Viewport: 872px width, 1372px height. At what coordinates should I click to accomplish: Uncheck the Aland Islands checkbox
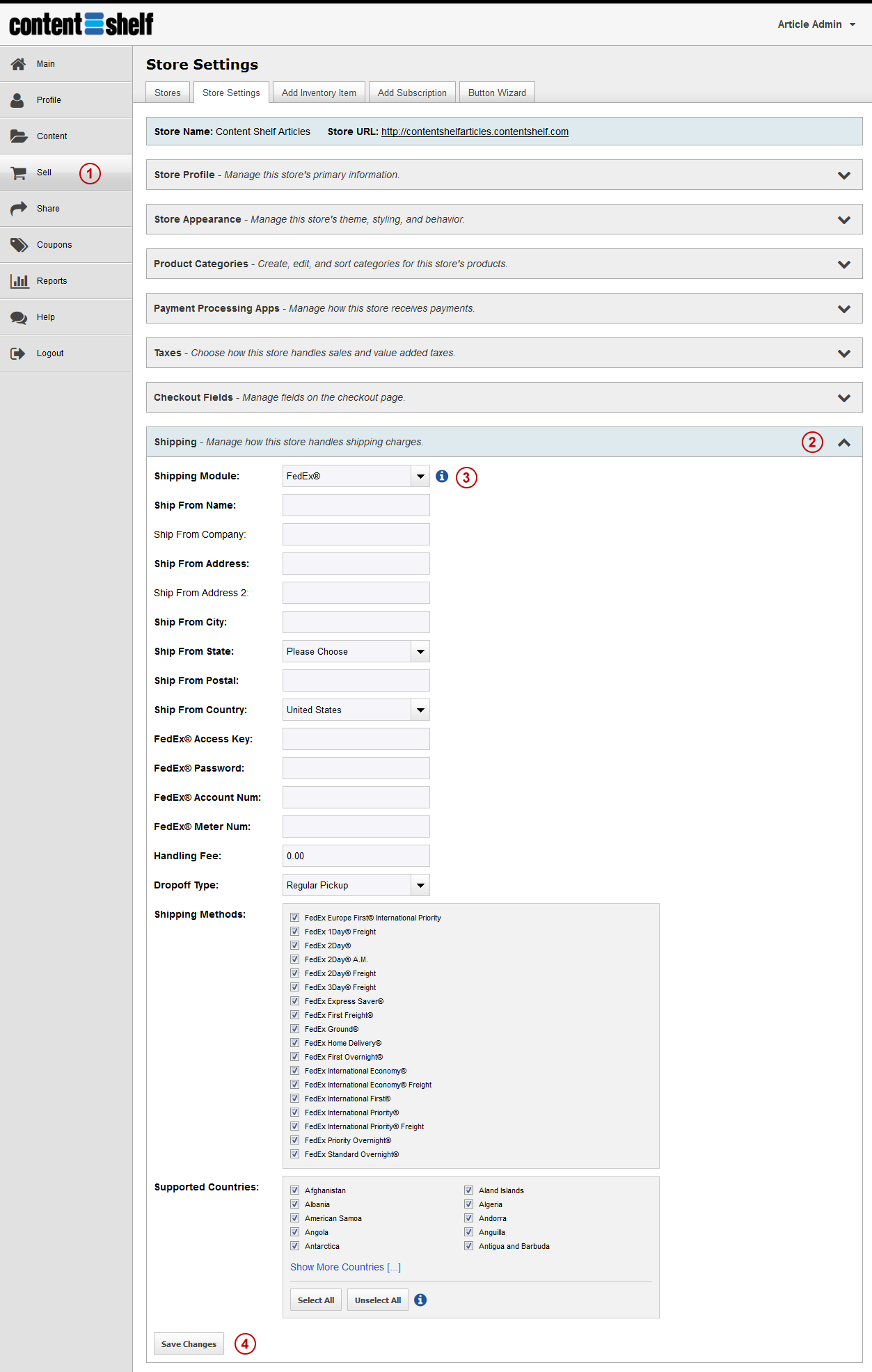(469, 1190)
